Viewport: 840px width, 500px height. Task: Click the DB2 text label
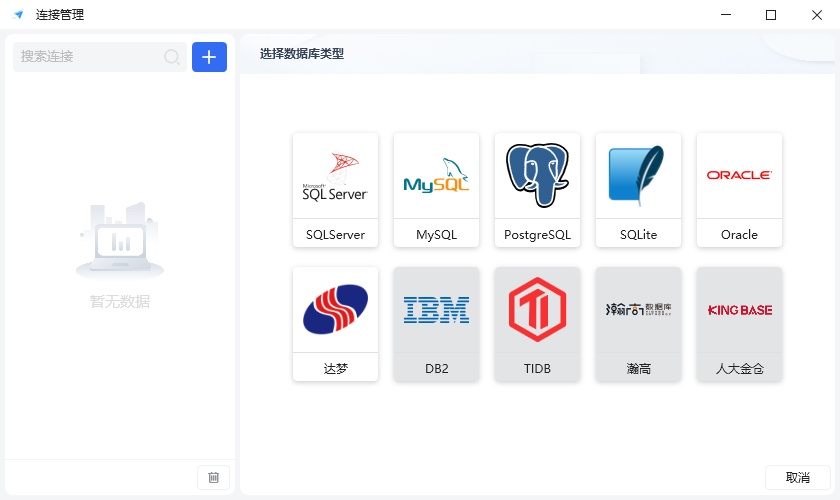click(x=437, y=369)
